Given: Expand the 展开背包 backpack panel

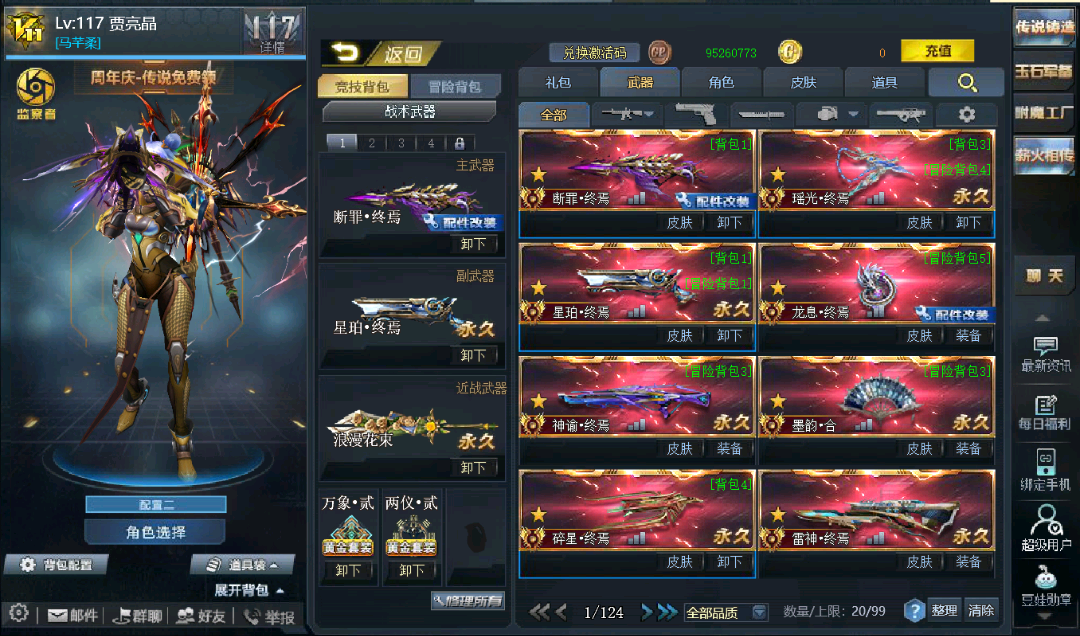Looking at the screenshot, I should 249,590.
